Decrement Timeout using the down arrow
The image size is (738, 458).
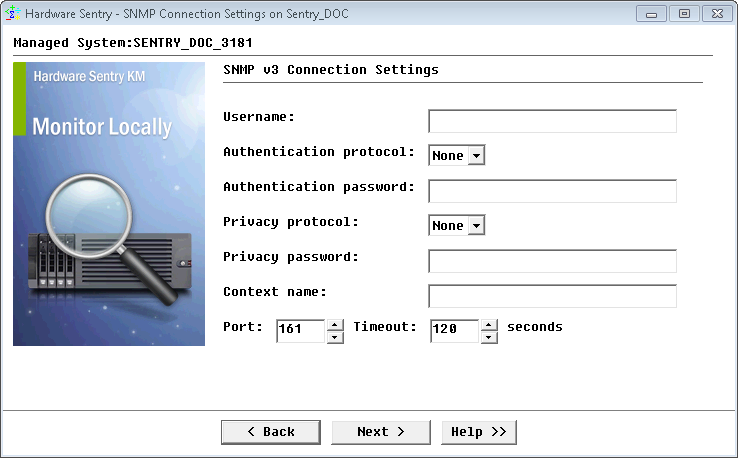click(489, 338)
